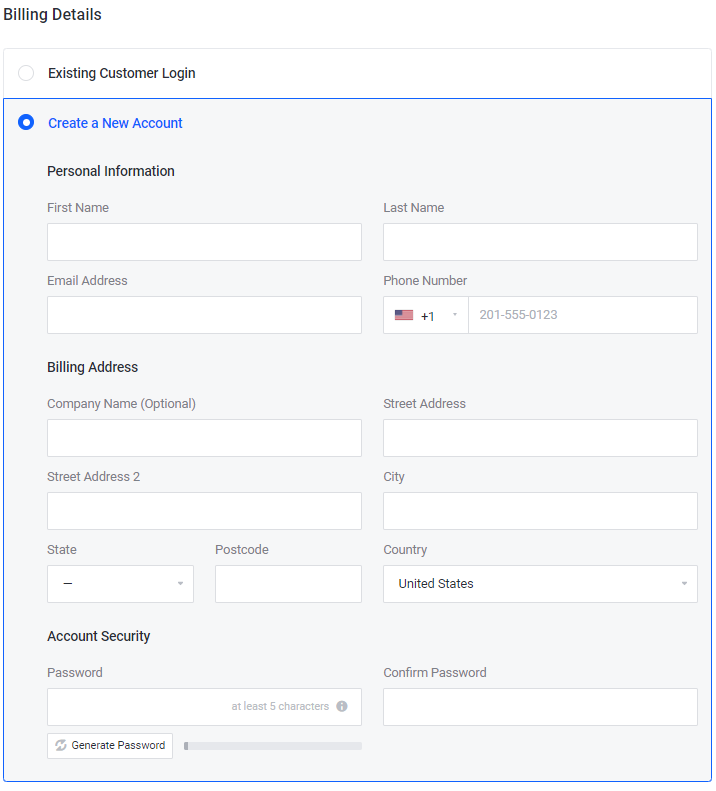
Task: Click the US flag icon in phone field
Action: click(403, 315)
